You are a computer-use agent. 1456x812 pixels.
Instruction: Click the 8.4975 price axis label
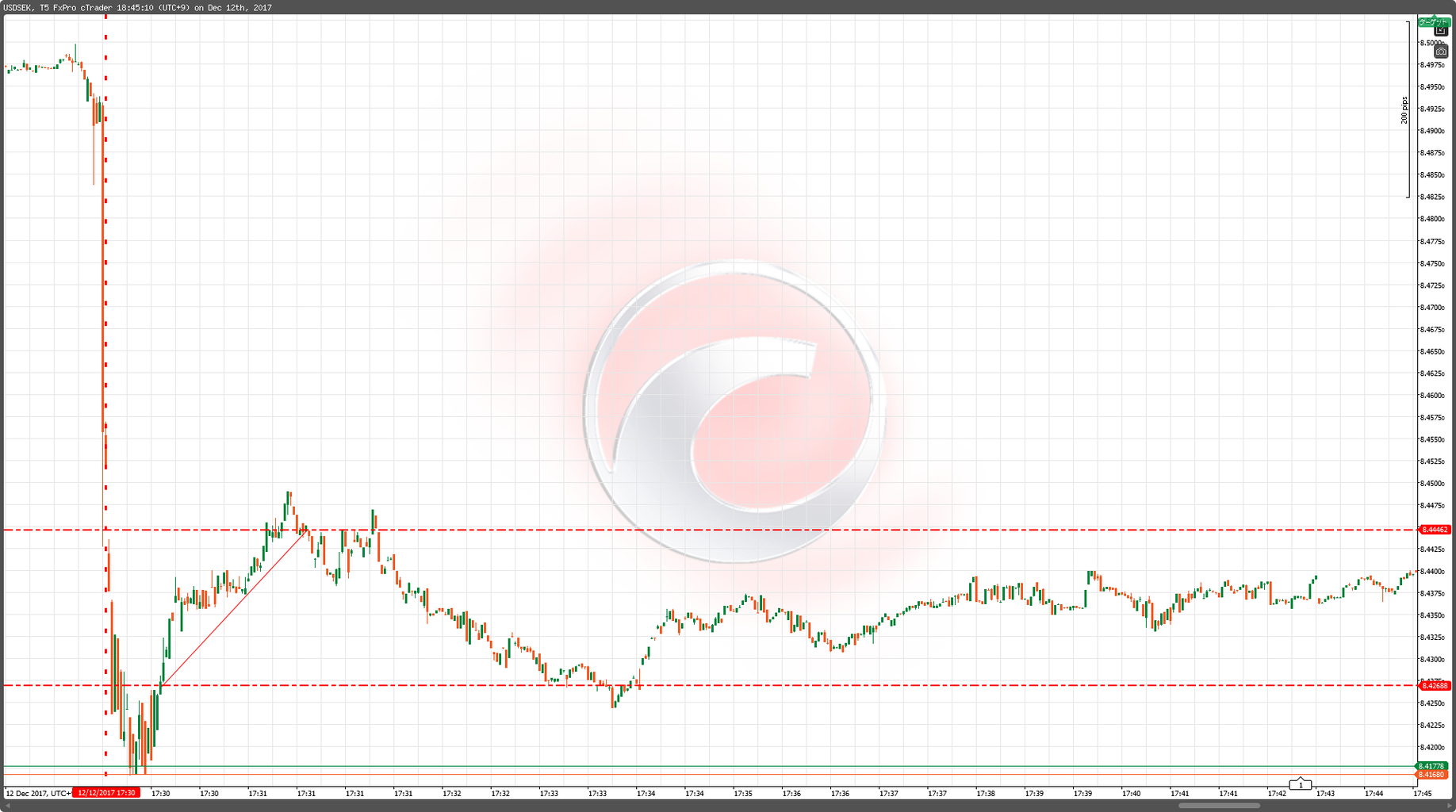pos(1432,65)
